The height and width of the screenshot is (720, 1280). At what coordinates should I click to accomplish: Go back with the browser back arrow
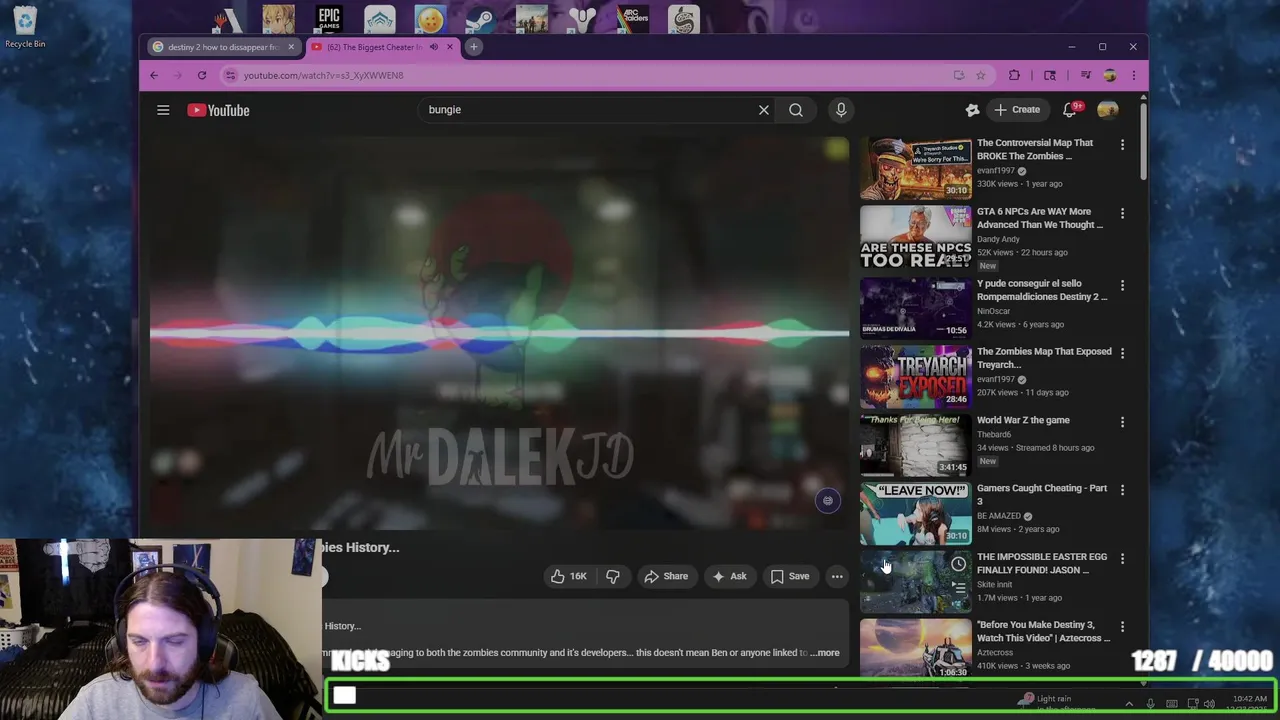(154, 75)
